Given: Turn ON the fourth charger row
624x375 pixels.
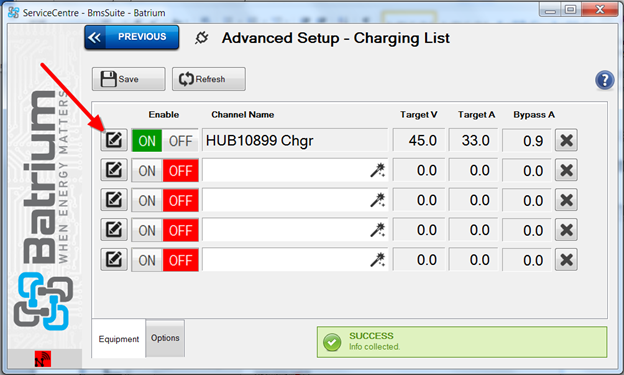Looking at the screenshot, I should (147, 230).
